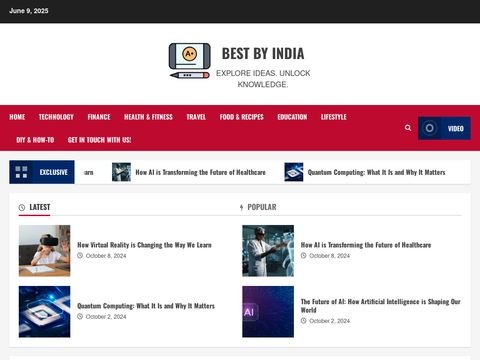Click the Exclusive label in the ticker
480x360 pixels.
click(x=54, y=172)
